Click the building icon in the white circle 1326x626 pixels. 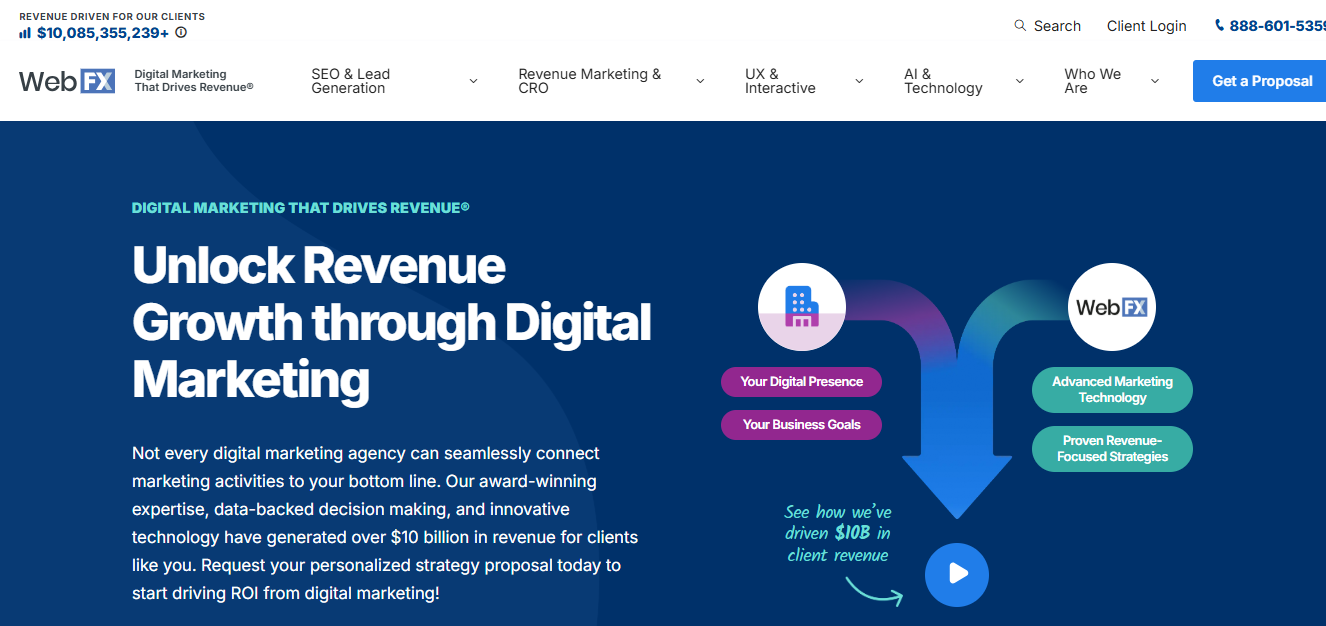(801, 305)
